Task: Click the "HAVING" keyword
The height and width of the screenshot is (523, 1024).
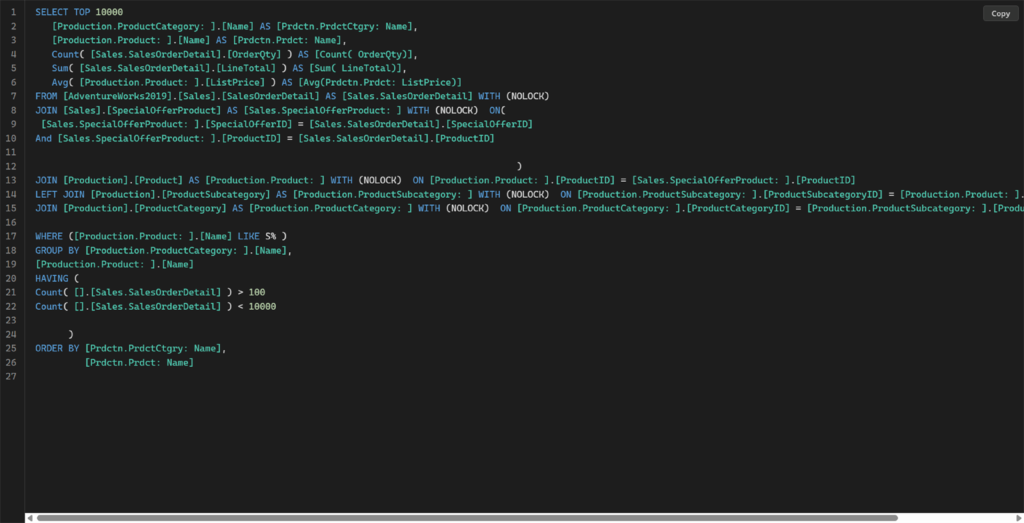Action: (52, 279)
